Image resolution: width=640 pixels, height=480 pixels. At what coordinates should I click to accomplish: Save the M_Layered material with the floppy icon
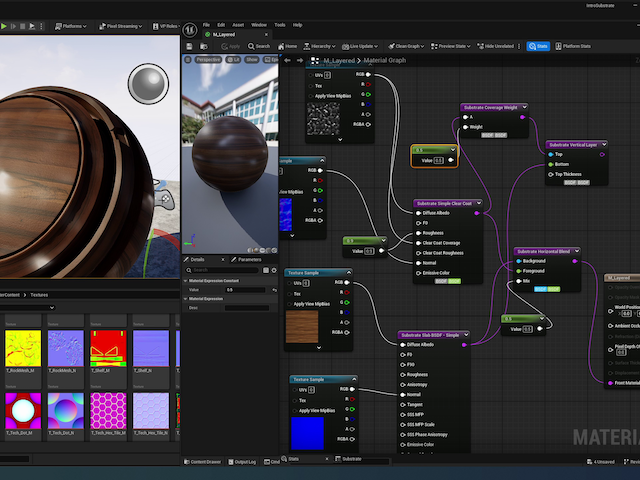[189, 46]
